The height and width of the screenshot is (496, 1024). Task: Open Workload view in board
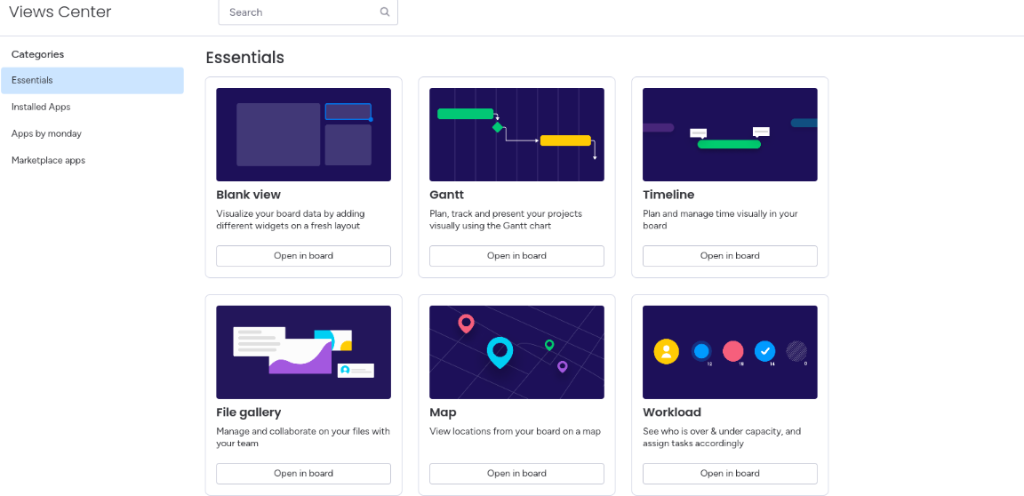pyautogui.click(x=730, y=473)
